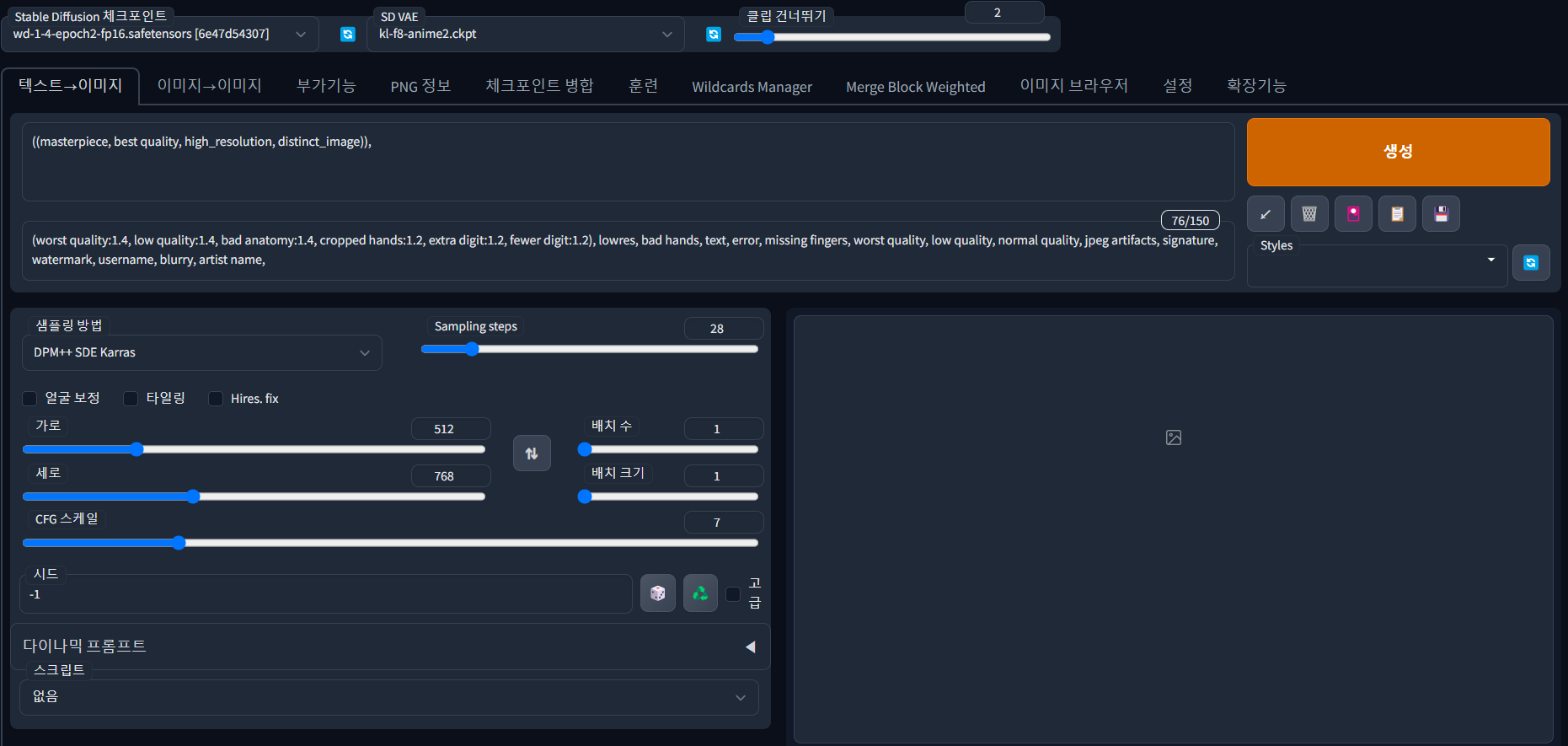Click the Sampling steps slider
Image resolution: width=1568 pixels, height=746 pixels.
click(x=590, y=349)
